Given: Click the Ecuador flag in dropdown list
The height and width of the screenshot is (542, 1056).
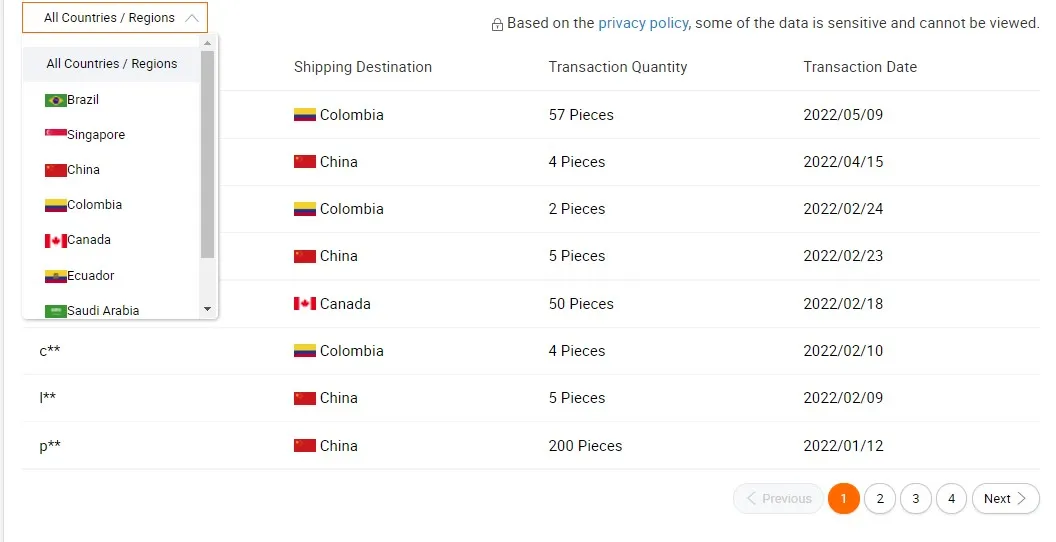Looking at the screenshot, I should pos(56,276).
